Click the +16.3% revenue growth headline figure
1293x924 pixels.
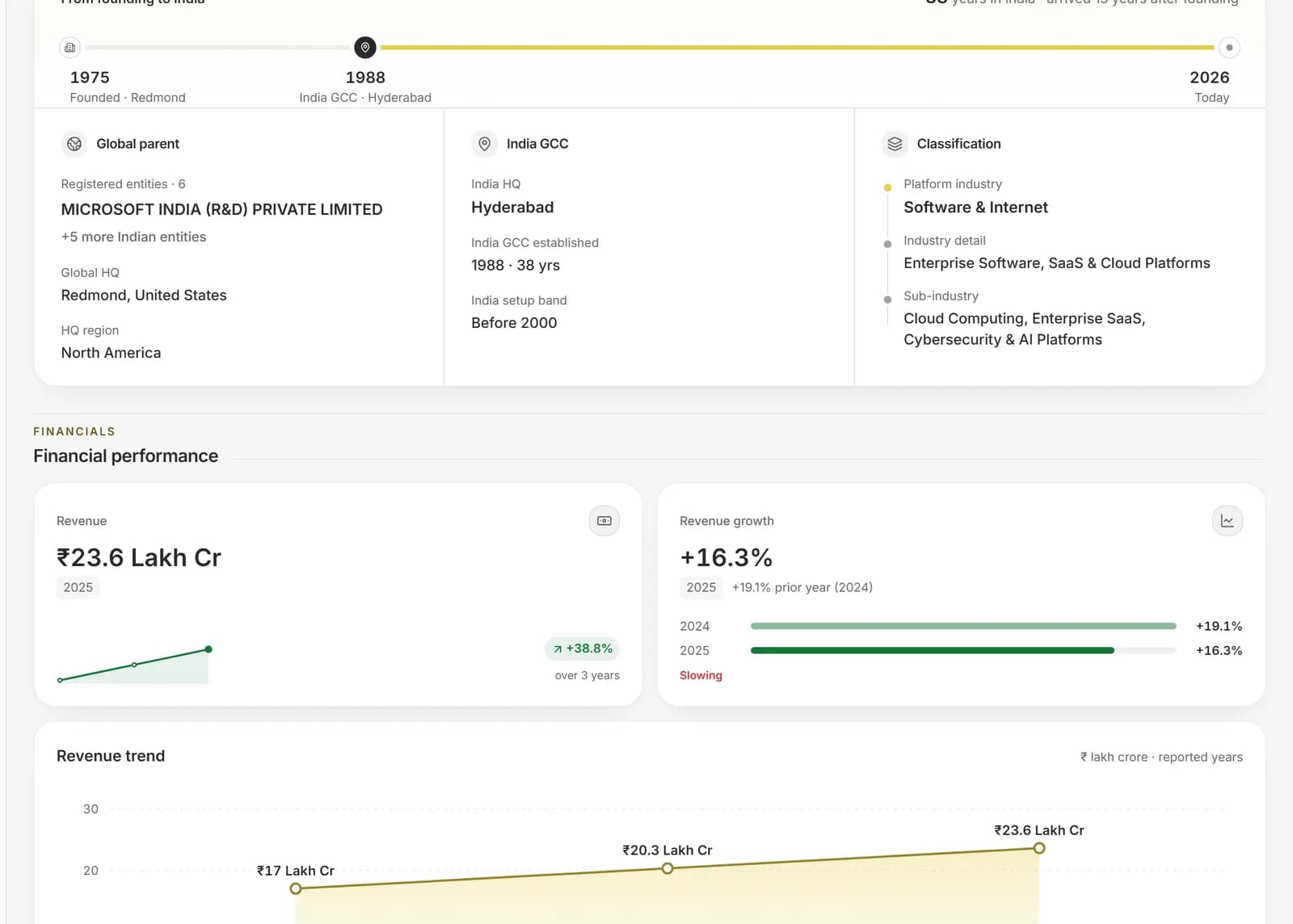coord(726,557)
